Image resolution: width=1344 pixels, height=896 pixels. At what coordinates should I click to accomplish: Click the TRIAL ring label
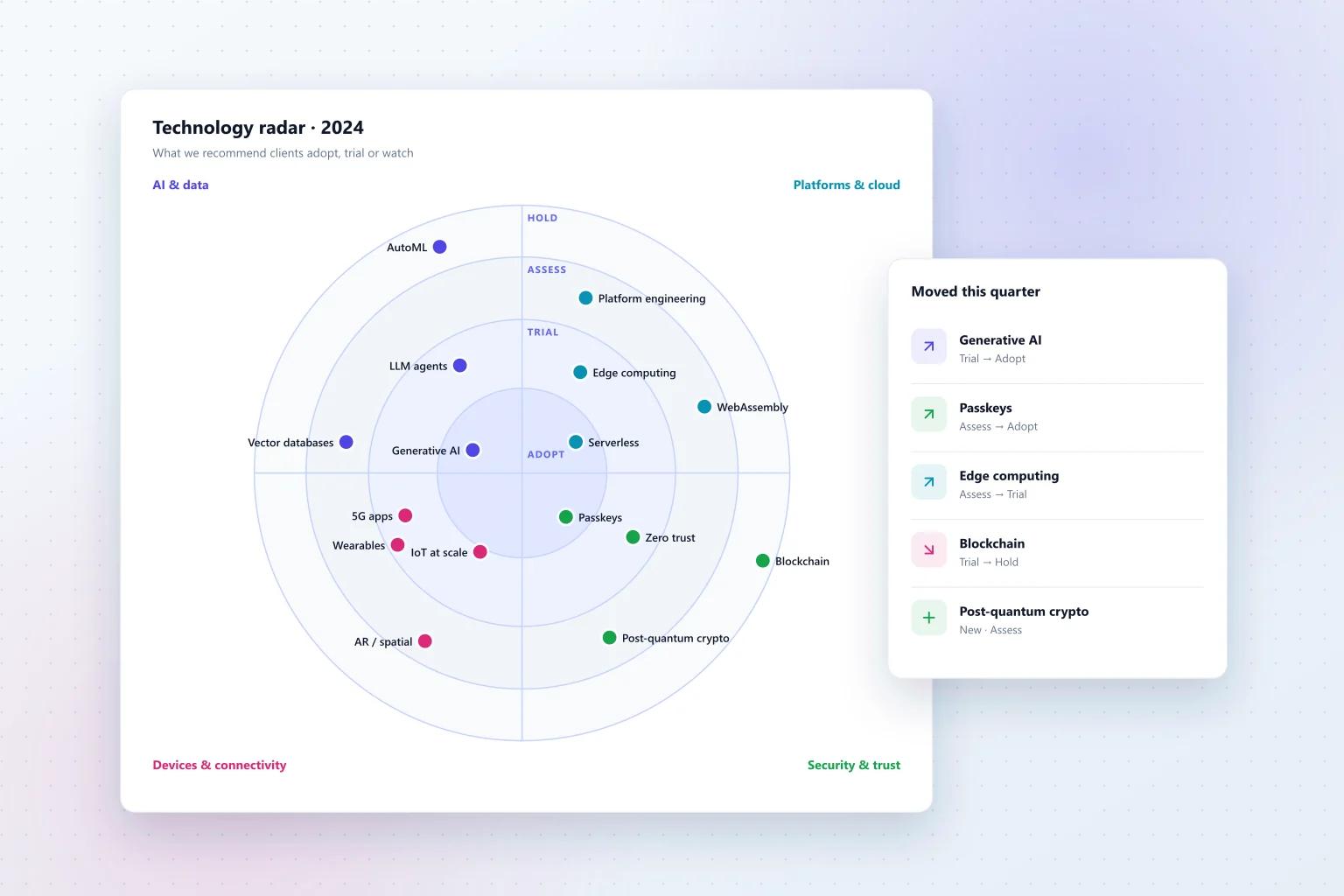pyautogui.click(x=542, y=332)
